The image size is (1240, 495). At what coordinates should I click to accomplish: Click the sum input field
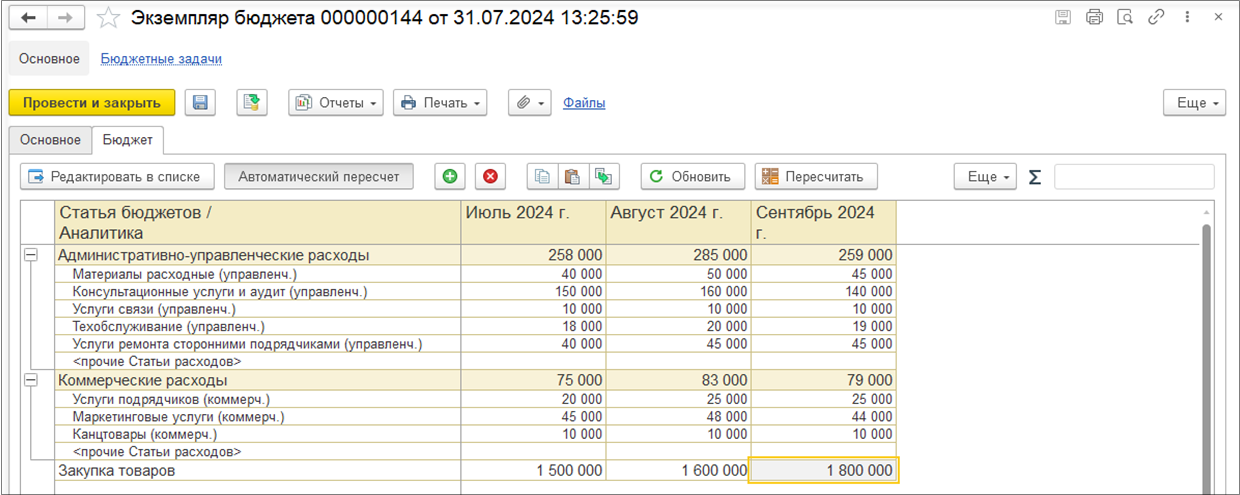(x=1134, y=177)
